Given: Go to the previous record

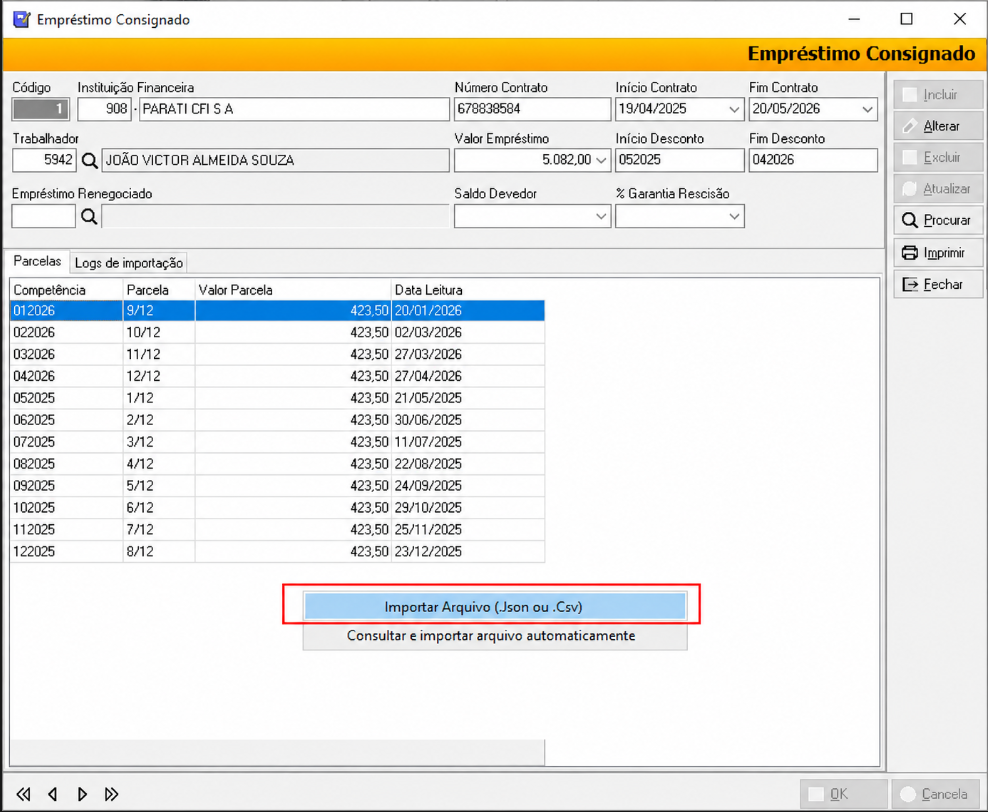Looking at the screenshot, I should [x=53, y=794].
